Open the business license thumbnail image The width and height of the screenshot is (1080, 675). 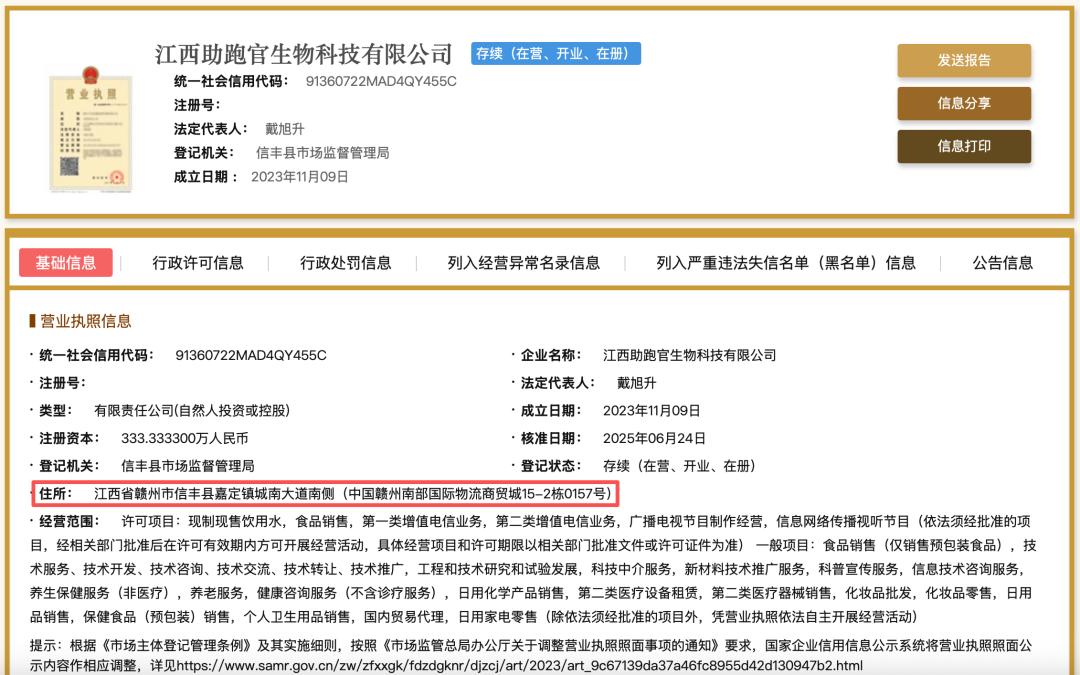[x=90, y=129]
